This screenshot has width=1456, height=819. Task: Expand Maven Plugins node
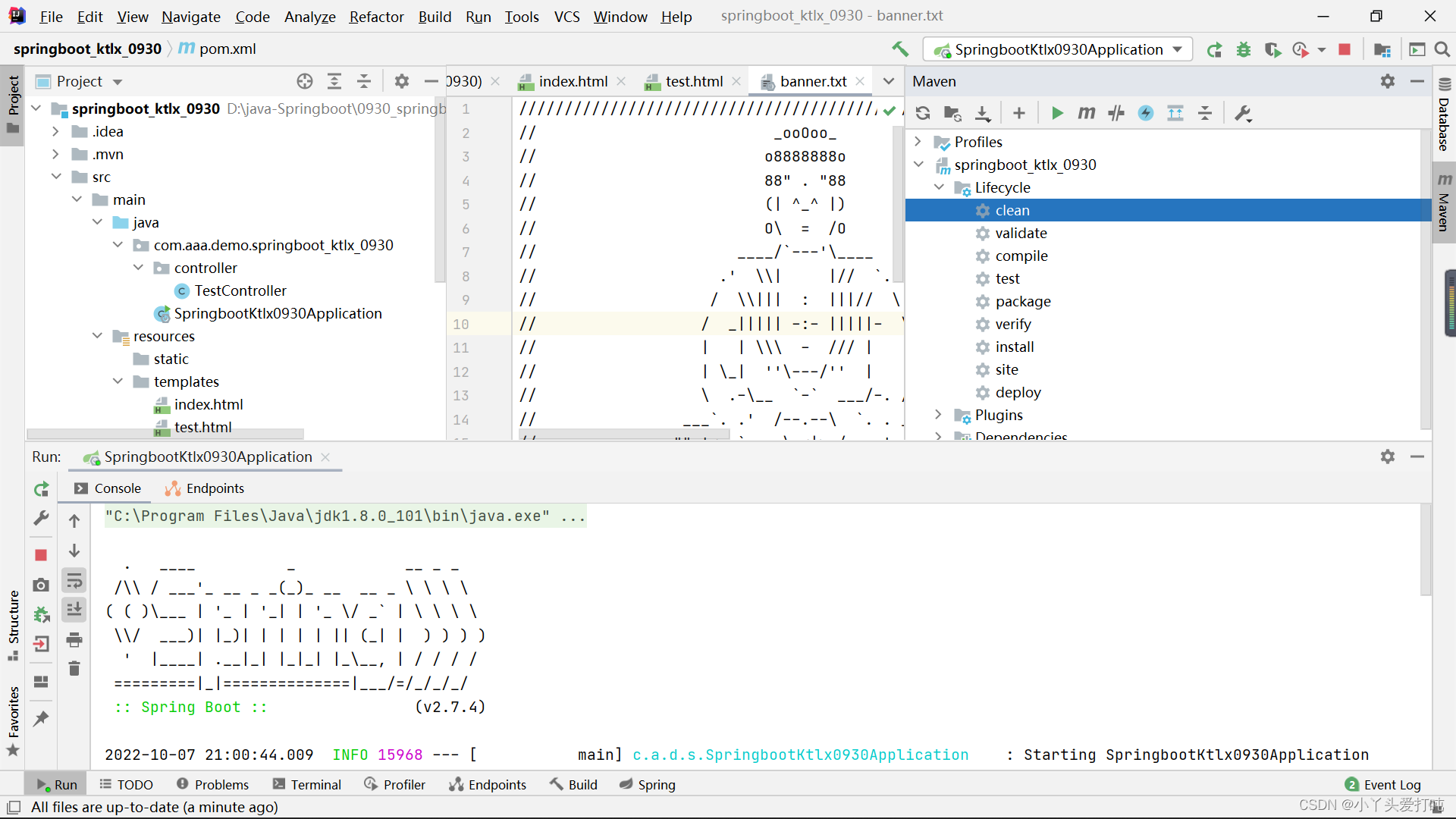pyautogui.click(x=939, y=415)
